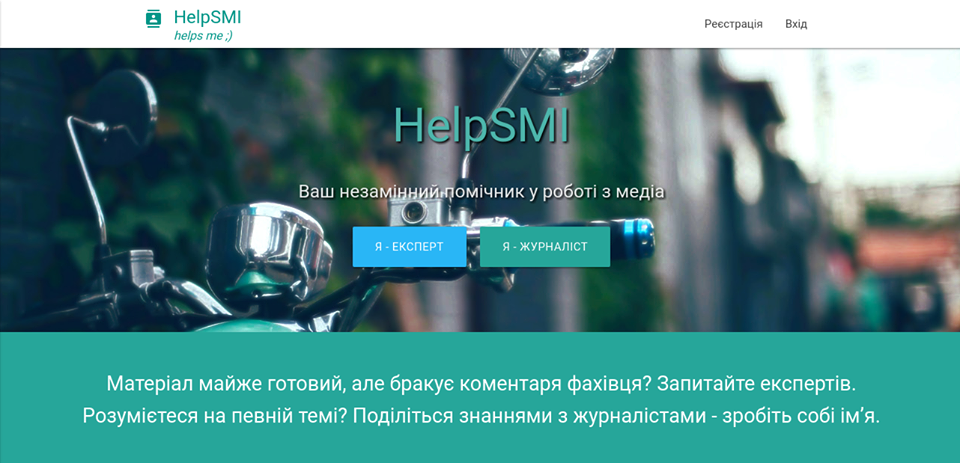Click the large HelpSMI hero heading
Screen dimensions: 960x463
(481, 126)
